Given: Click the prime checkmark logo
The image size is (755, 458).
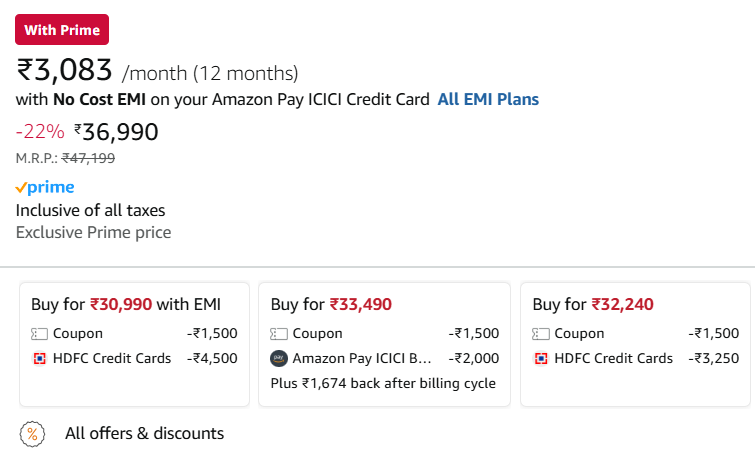Looking at the screenshot, I should pos(45,187).
